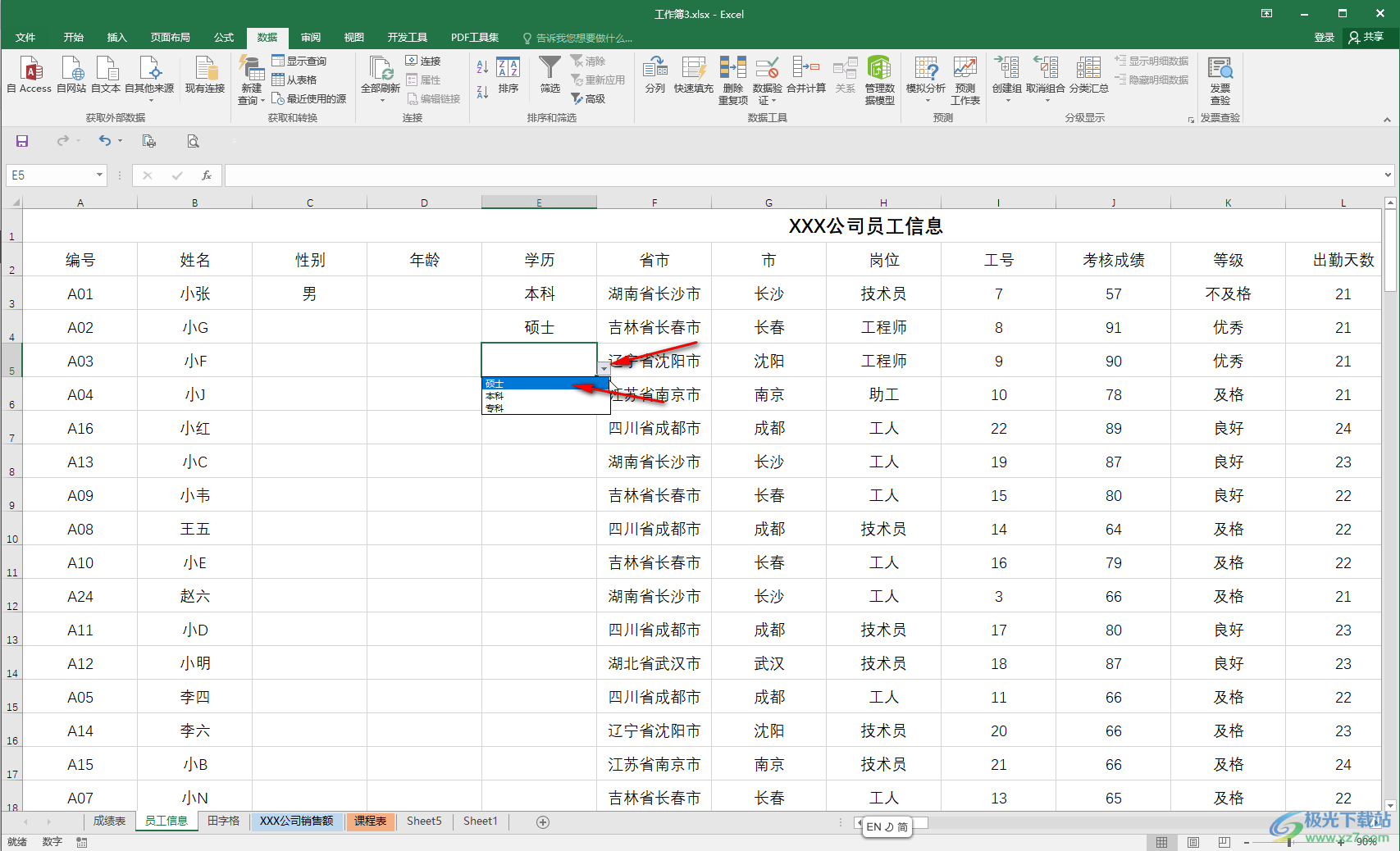The height and width of the screenshot is (851, 1400).
Task: Open 管理数据模型 data model icon
Action: [880, 80]
